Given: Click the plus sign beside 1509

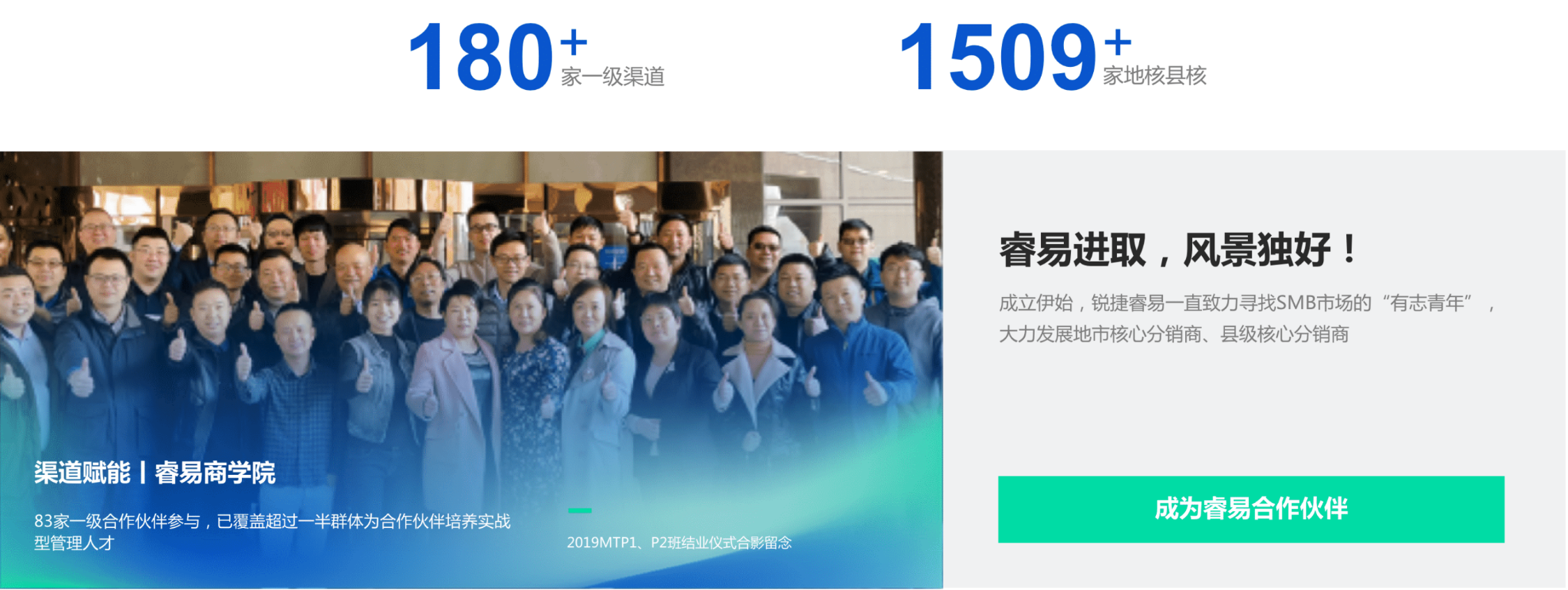Looking at the screenshot, I should pos(1118,42).
